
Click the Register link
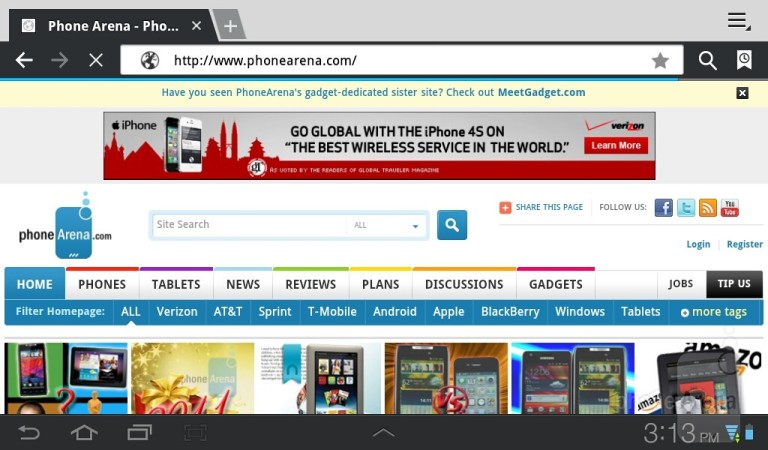coord(744,244)
